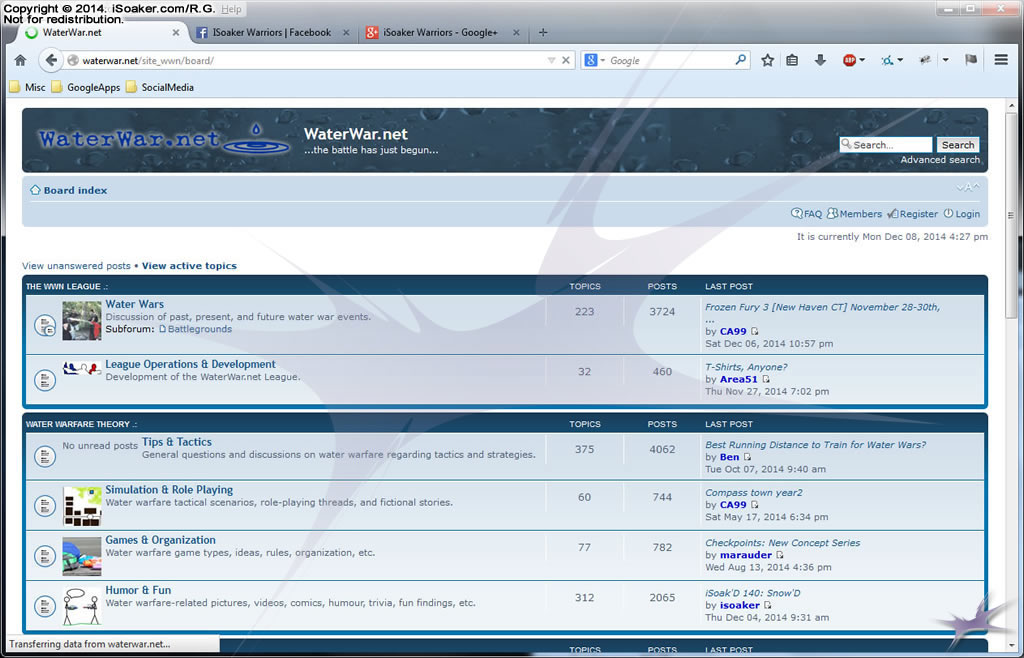The height and width of the screenshot is (658, 1024).
Task: Click the URL address field
Action: [x=312, y=60]
